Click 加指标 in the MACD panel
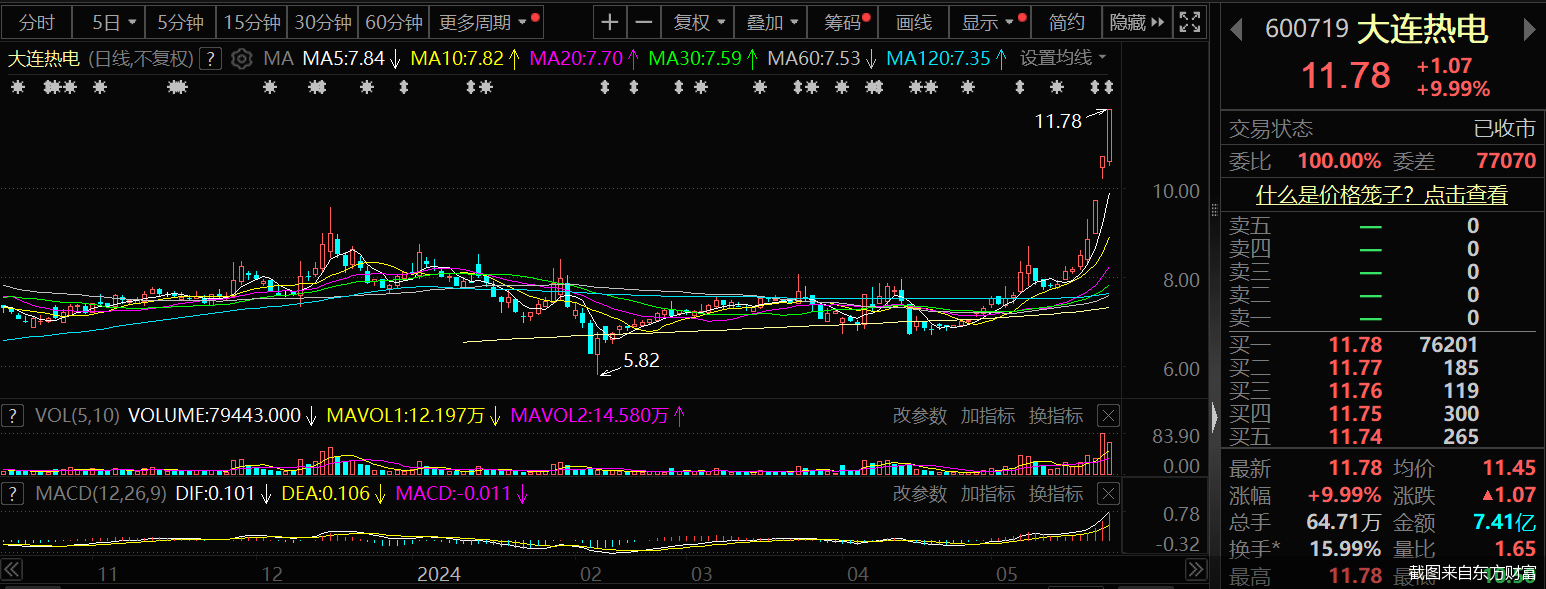 click(x=988, y=494)
